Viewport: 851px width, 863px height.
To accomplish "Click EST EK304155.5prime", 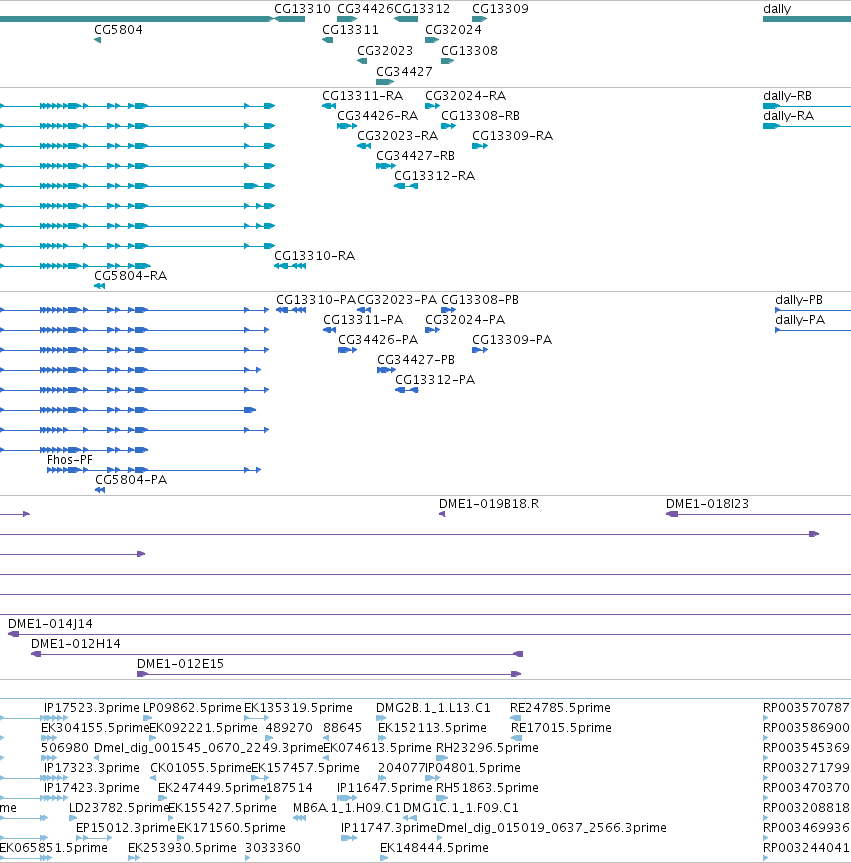I will [95, 728].
